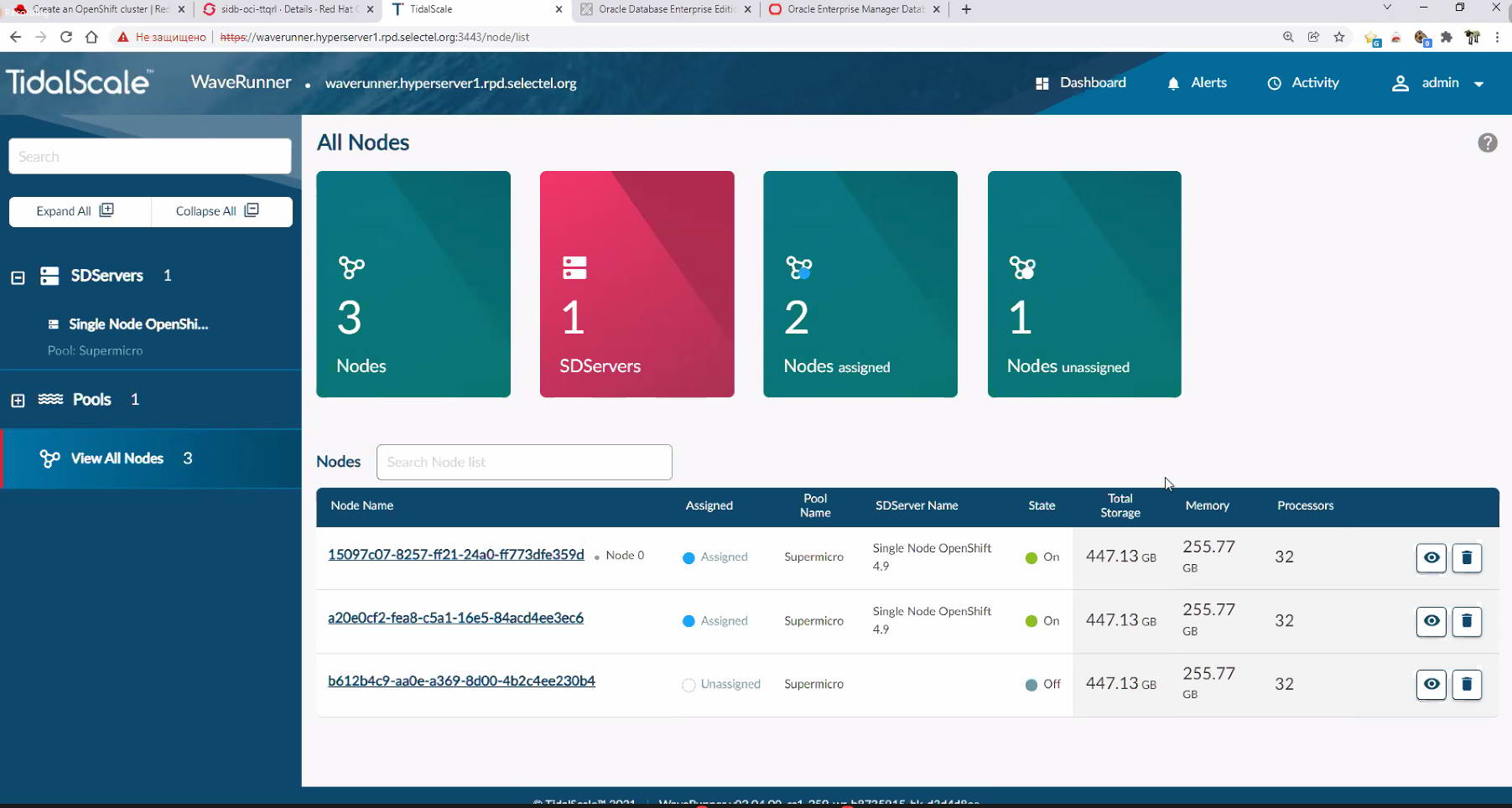Delete node a20e0cf2 with trash icon

click(x=1467, y=621)
